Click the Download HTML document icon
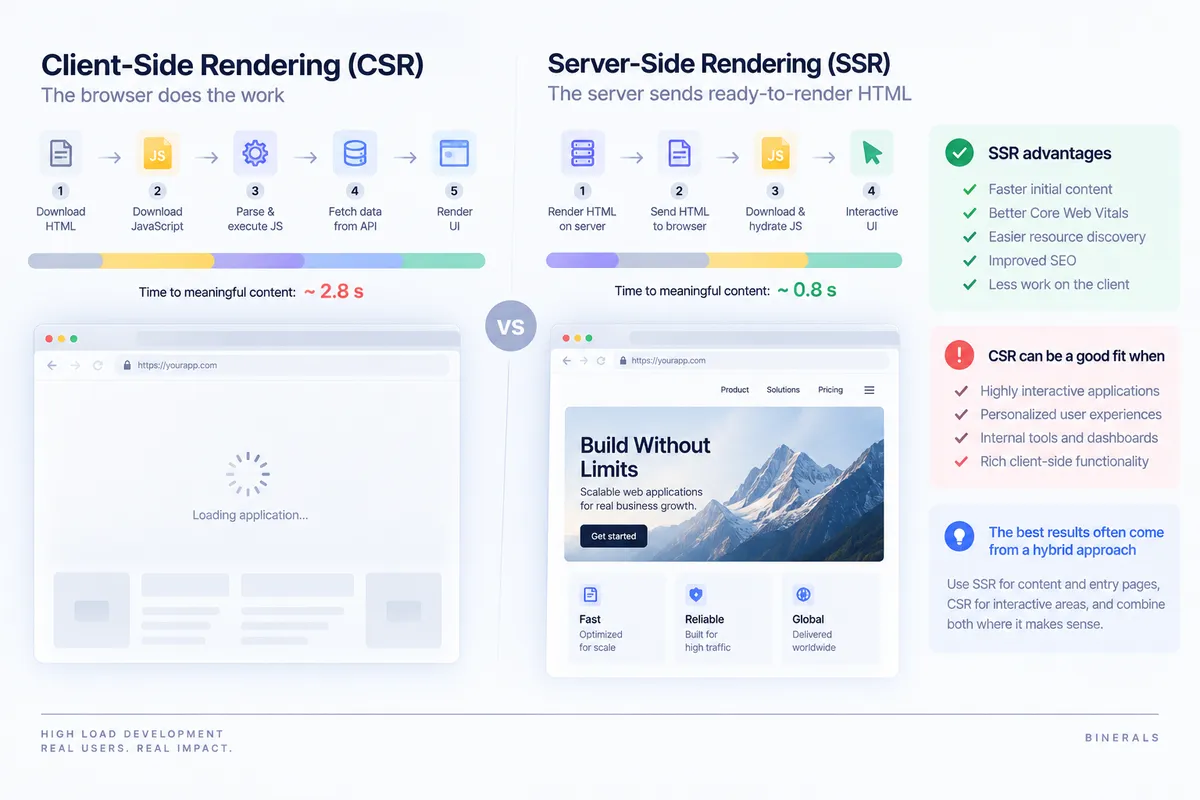1200x800 pixels. pyautogui.click(x=61, y=154)
